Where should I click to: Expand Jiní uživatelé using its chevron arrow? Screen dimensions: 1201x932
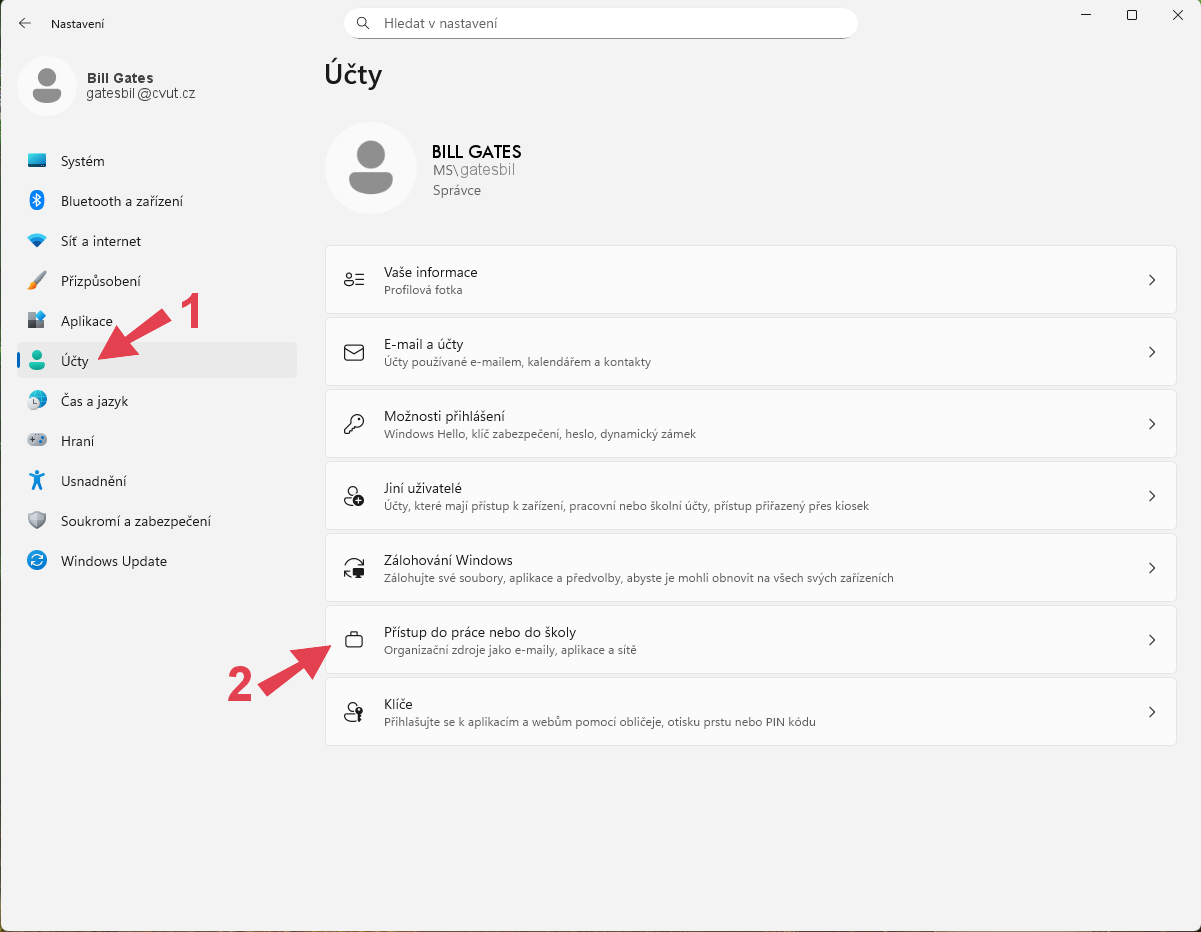click(1152, 496)
